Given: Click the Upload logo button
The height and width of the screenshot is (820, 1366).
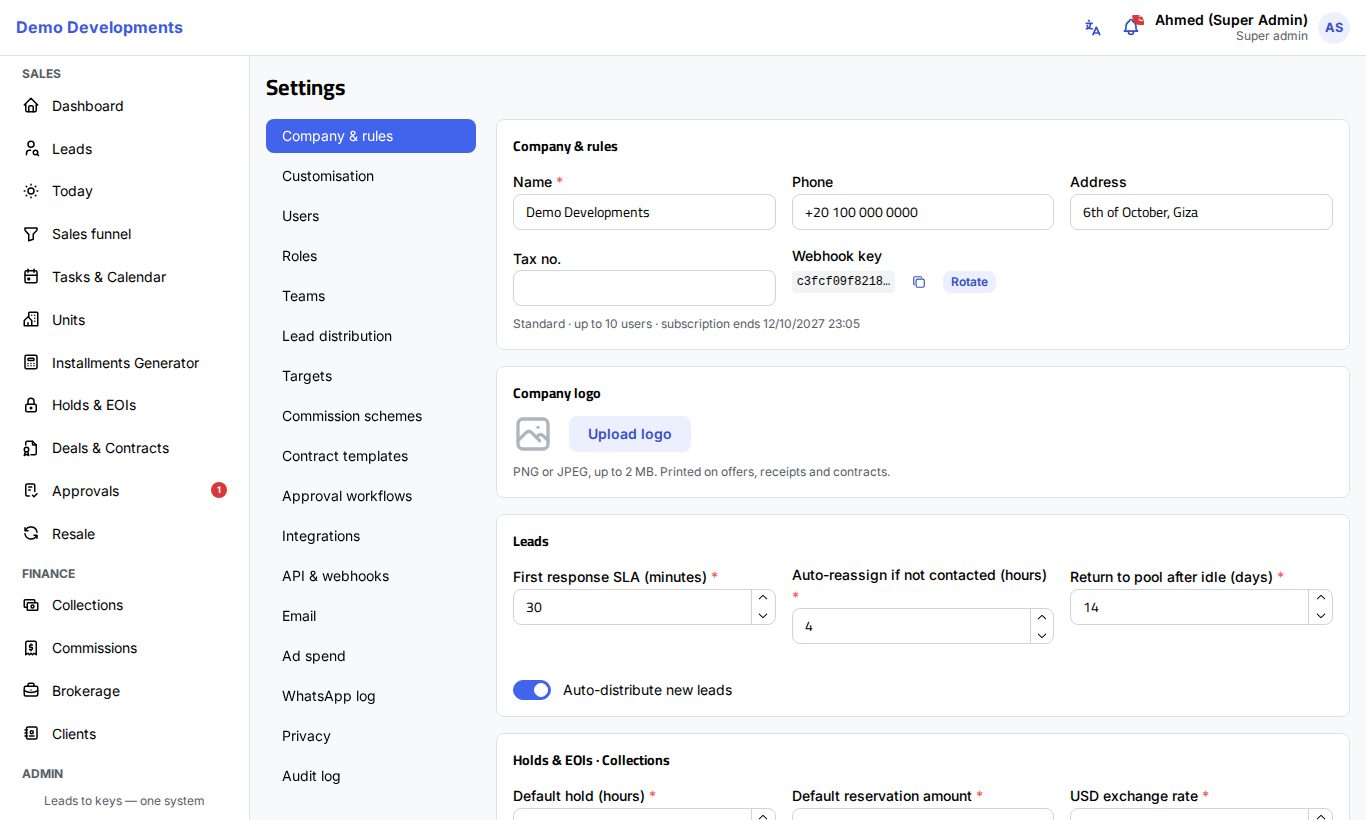Looking at the screenshot, I should coord(630,434).
